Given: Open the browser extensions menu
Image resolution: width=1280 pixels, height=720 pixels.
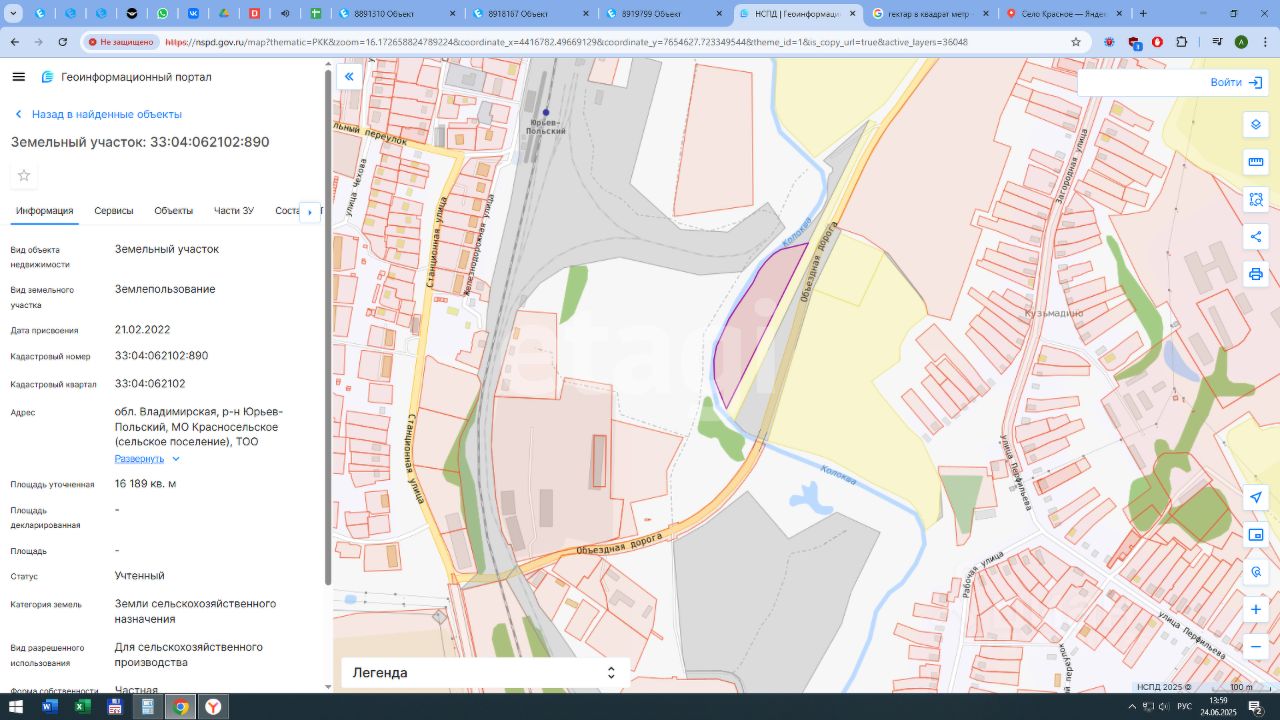Looking at the screenshot, I should (x=1182, y=42).
